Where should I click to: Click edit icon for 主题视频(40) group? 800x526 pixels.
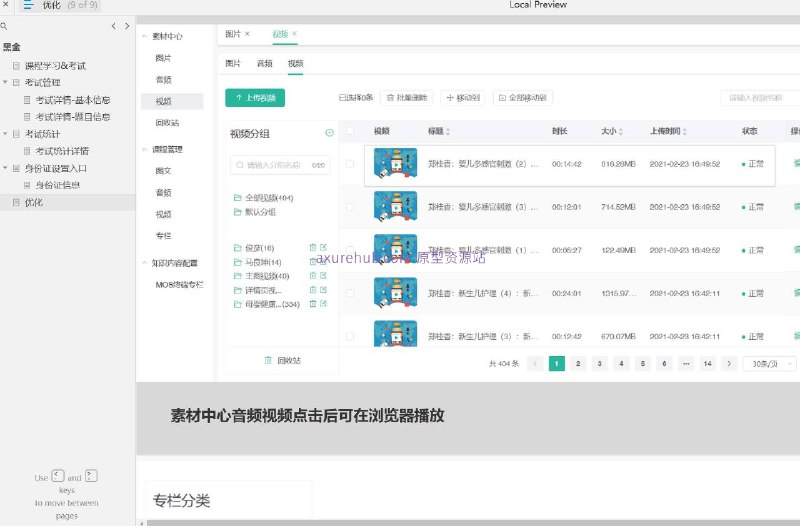pyautogui.click(x=323, y=275)
